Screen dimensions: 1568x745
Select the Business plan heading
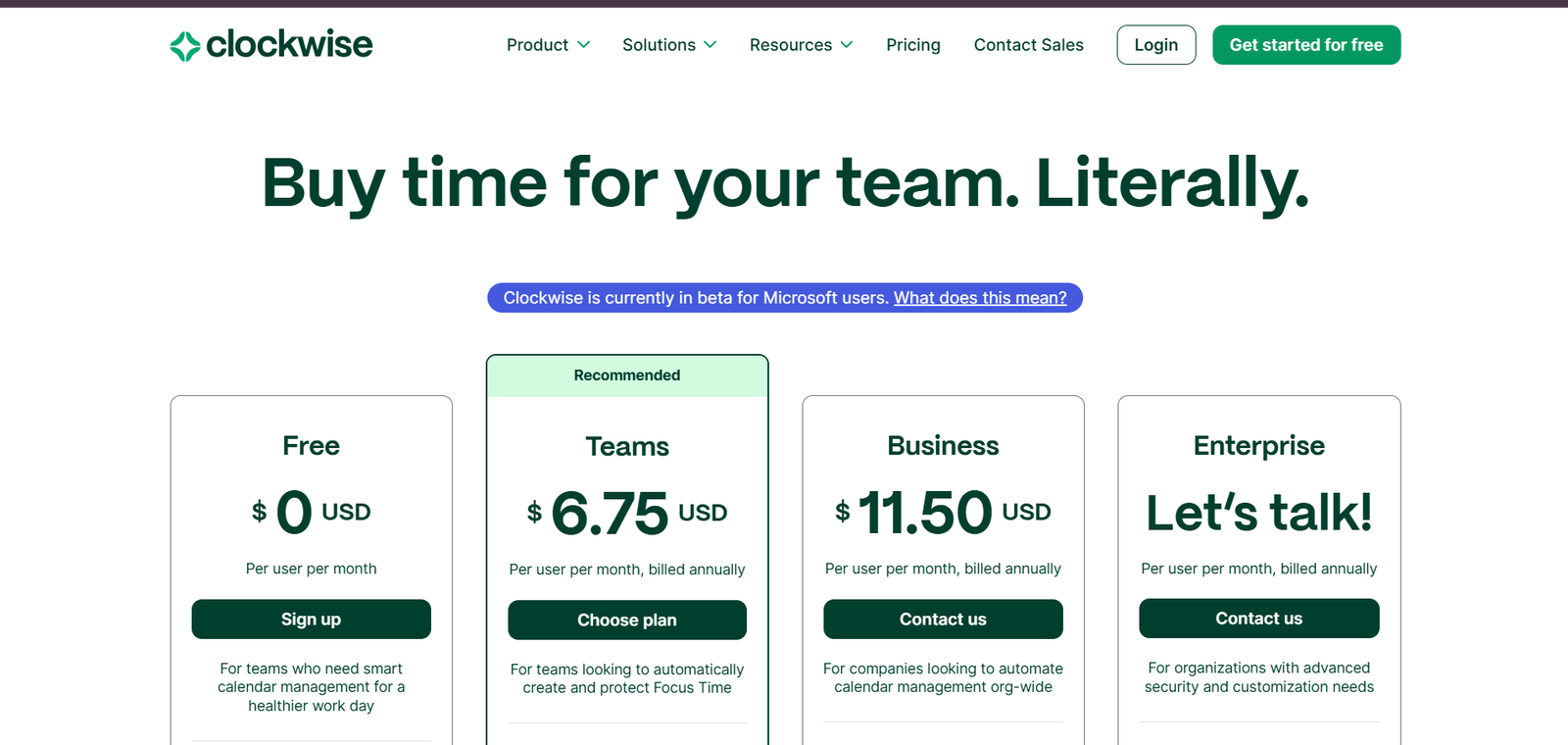(x=943, y=446)
